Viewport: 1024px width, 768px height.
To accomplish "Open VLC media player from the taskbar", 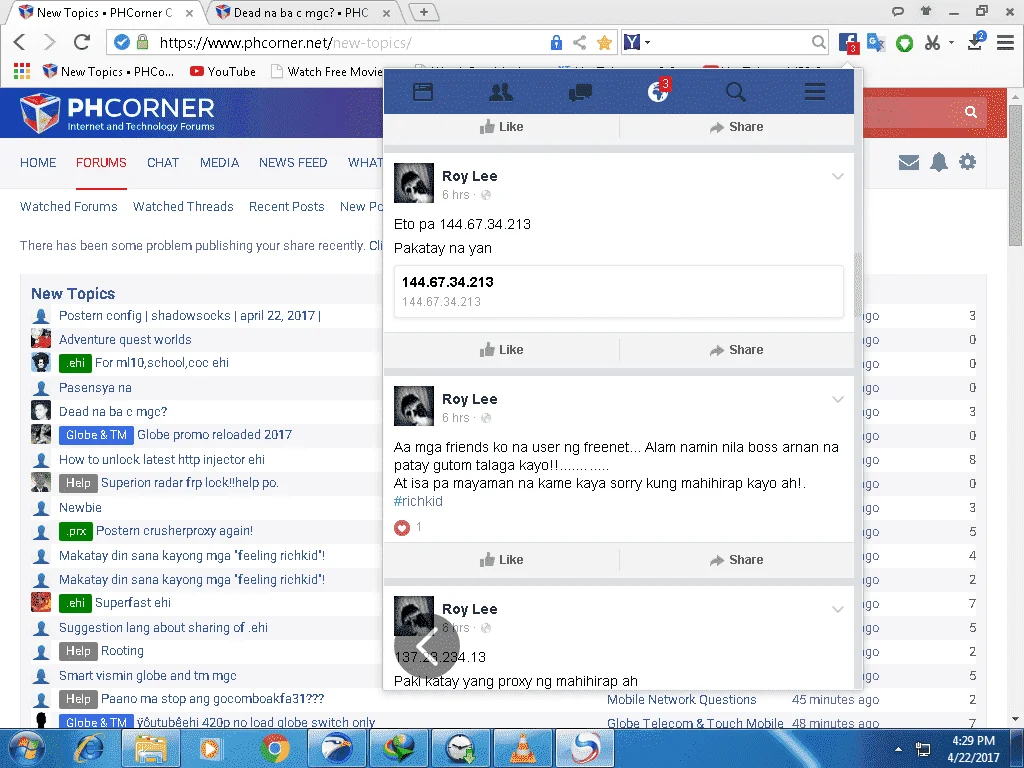I will tap(522, 748).
